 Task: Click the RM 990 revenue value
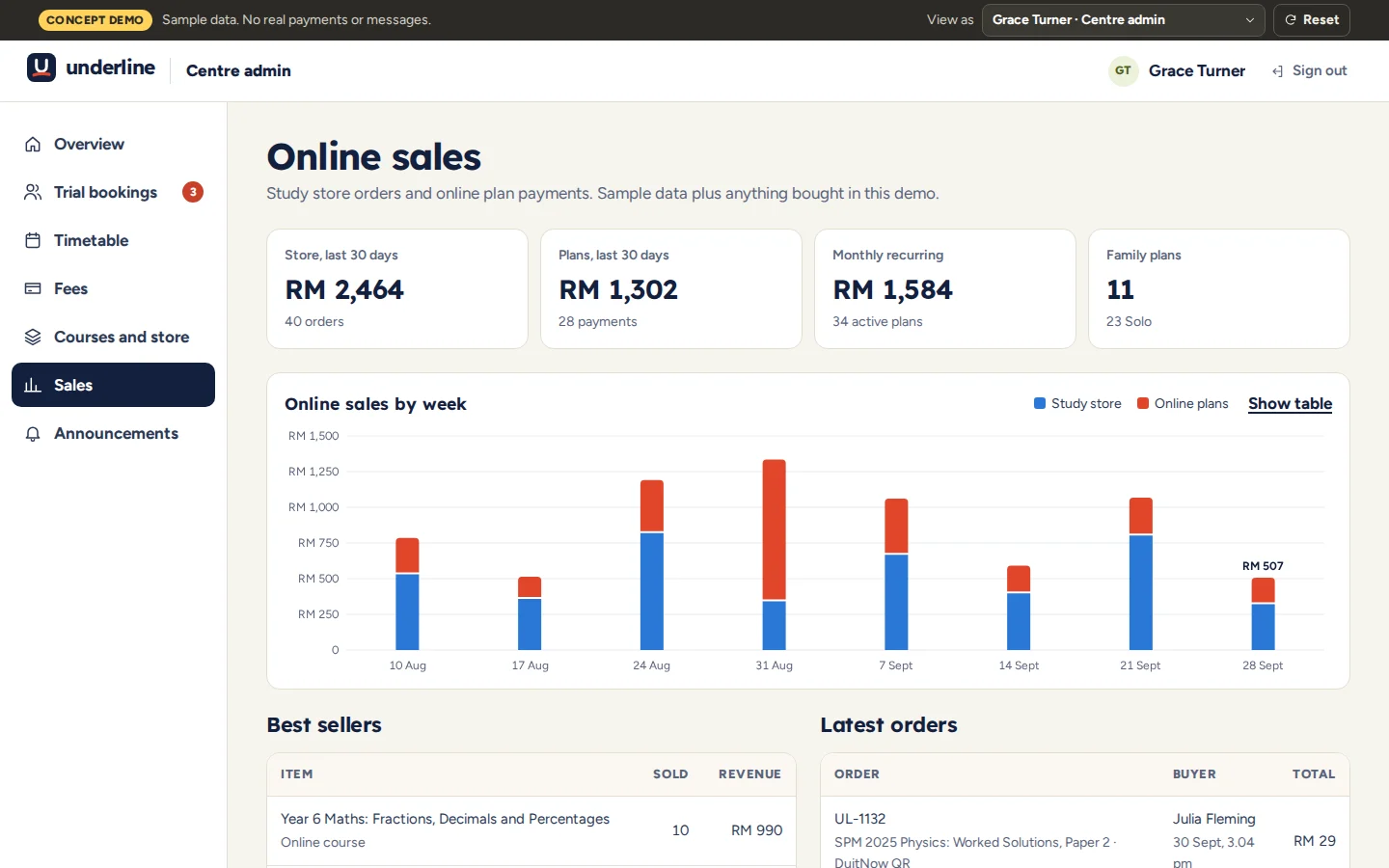[756, 830]
